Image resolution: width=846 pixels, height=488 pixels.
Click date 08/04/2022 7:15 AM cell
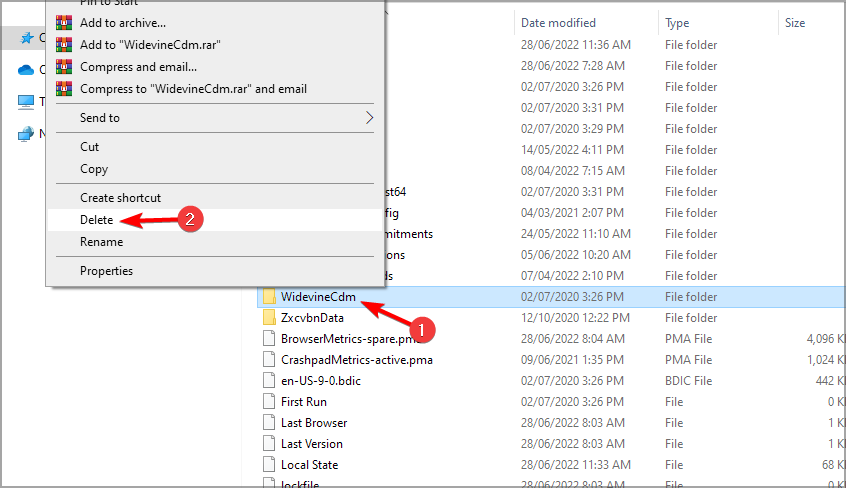pyautogui.click(x=572, y=171)
